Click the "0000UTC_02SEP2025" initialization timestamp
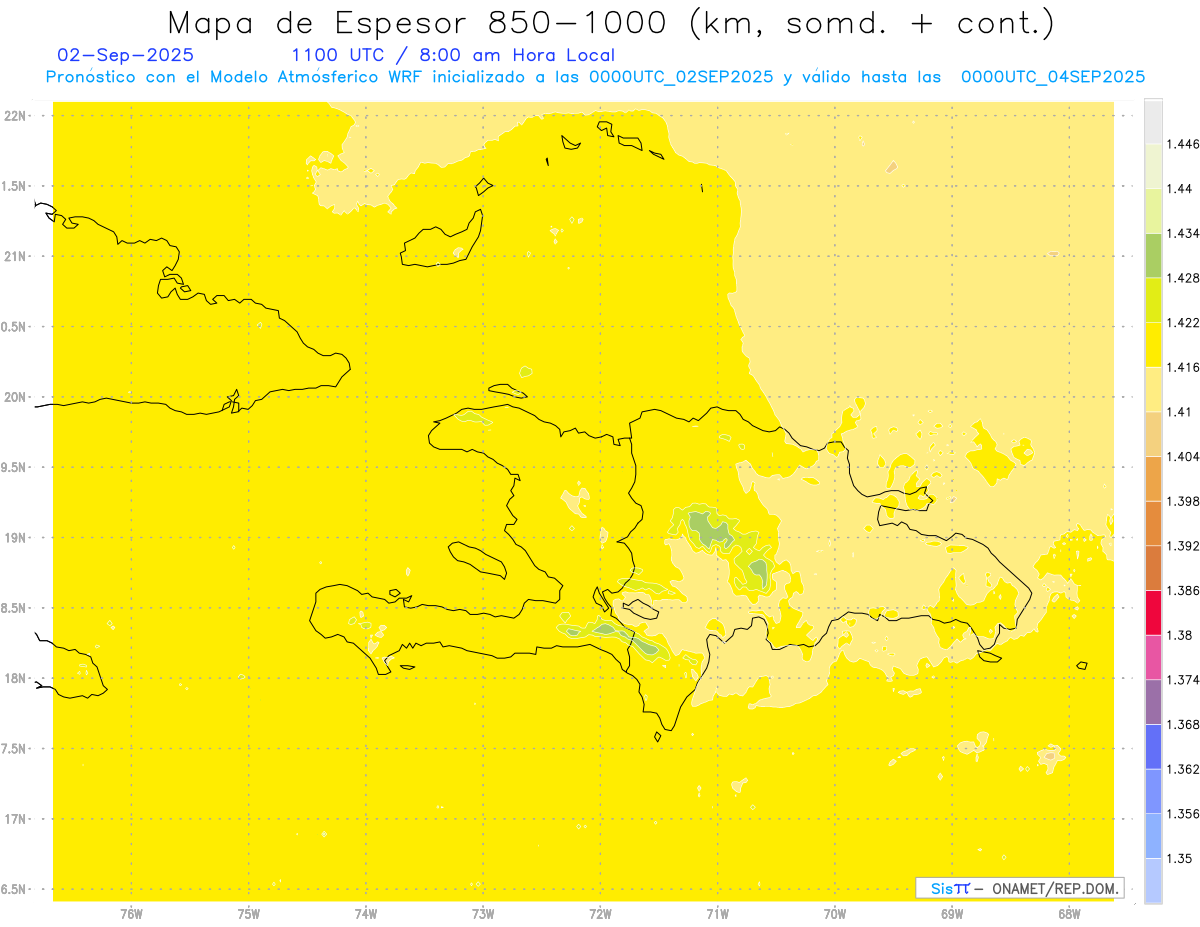 click(681, 77)
